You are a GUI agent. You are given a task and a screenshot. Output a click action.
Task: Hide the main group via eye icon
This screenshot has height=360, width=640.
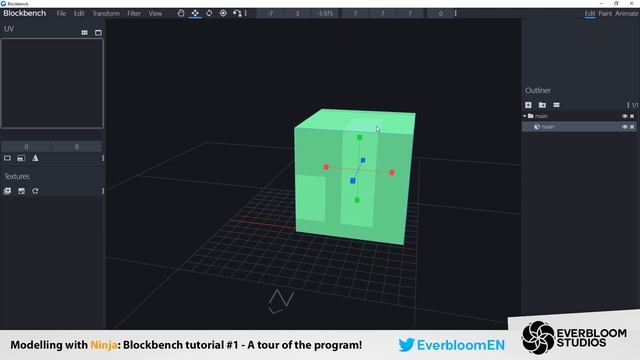click(624, 116)
